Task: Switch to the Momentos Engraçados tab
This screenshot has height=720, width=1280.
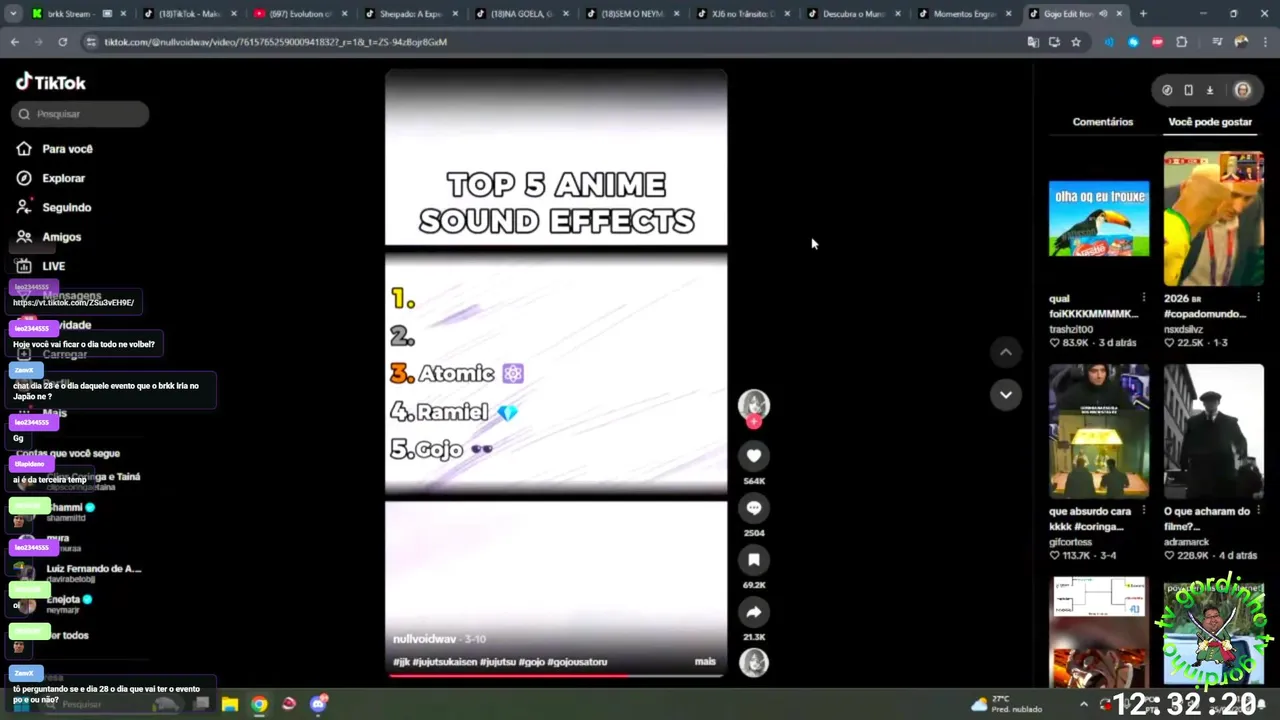Action: coord(963,14)
